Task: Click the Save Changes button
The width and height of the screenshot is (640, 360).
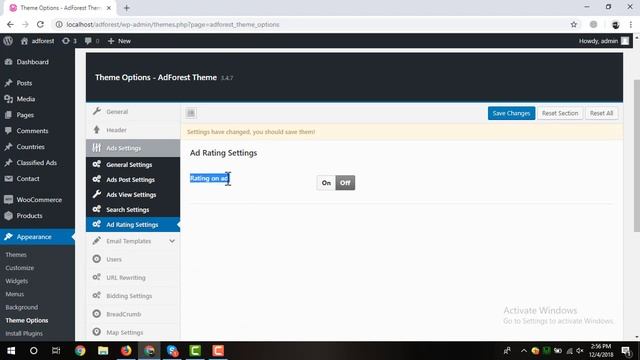Action: (511, 113)
